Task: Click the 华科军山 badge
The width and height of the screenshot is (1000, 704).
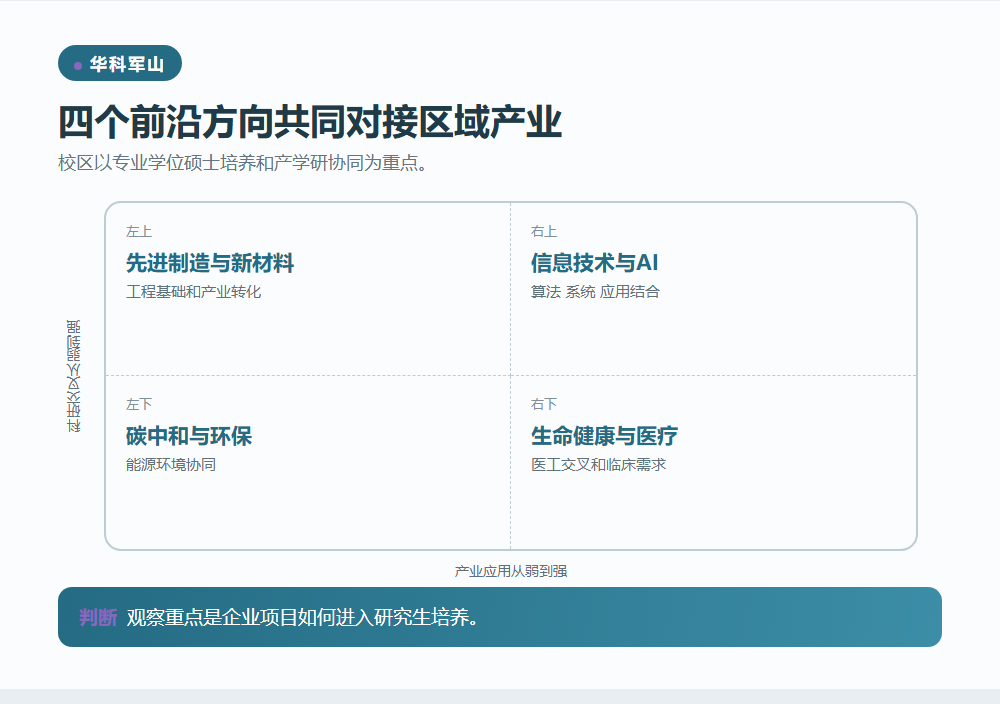Action: tap(120, 63)
